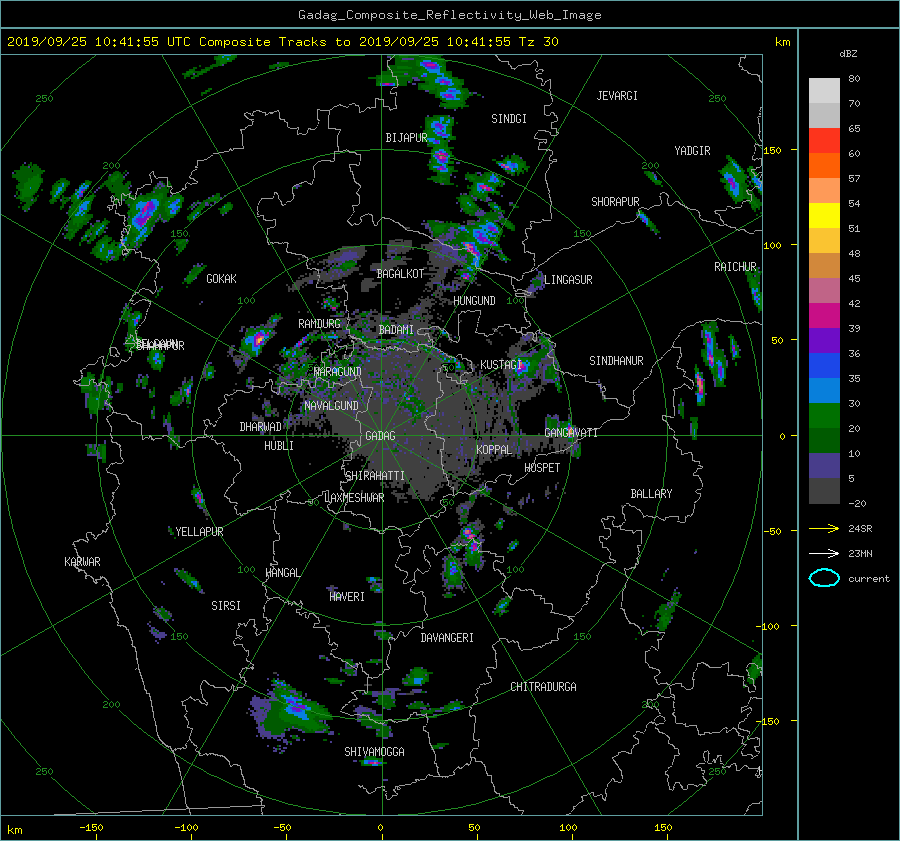Viewport: 900px width, 841px height.
Task: Click the GANGAVATI city label
Action: point(571,432)
